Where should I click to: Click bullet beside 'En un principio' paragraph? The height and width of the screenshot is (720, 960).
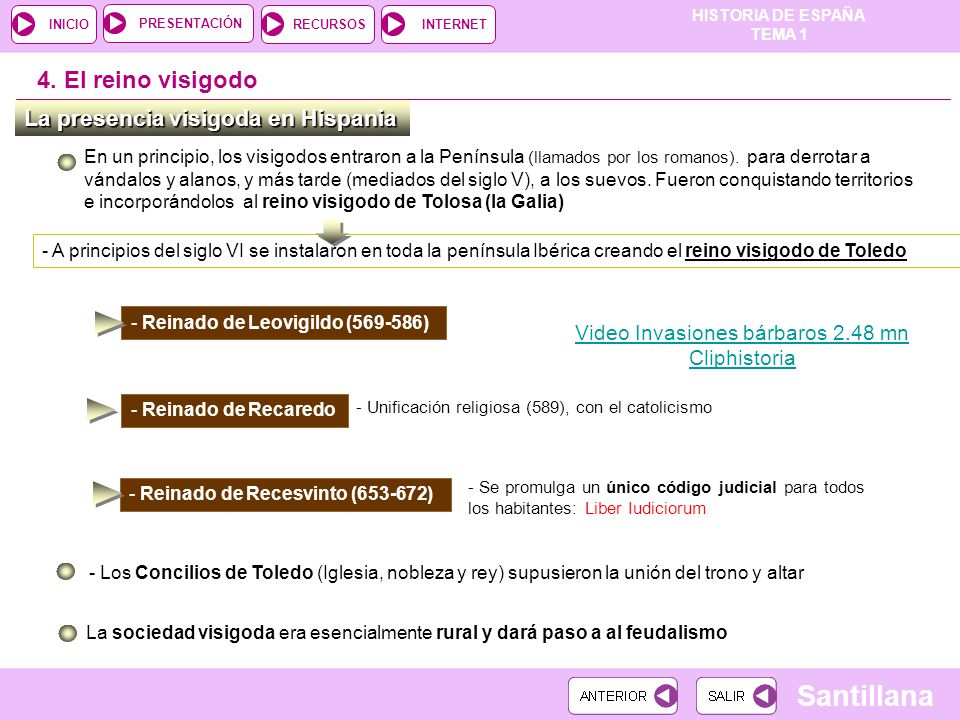point(67,162)
